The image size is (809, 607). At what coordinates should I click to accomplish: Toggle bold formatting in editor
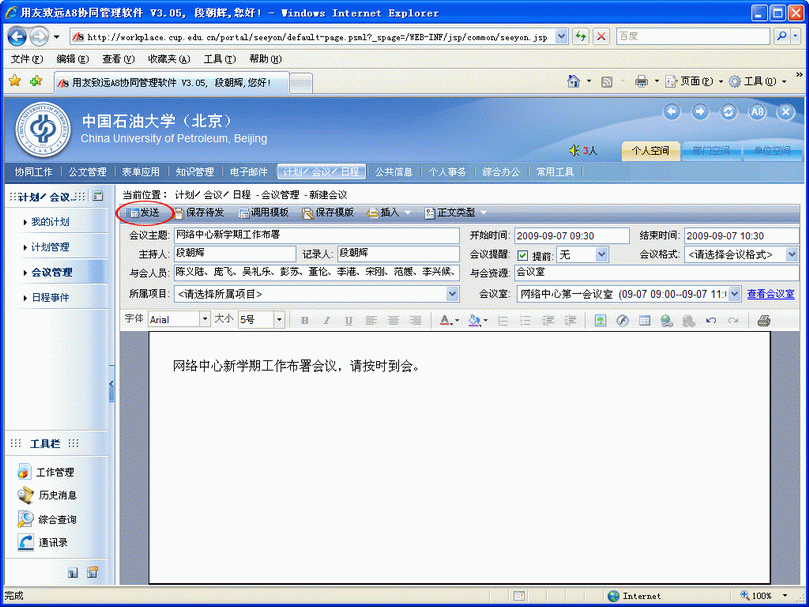point(304,320)
